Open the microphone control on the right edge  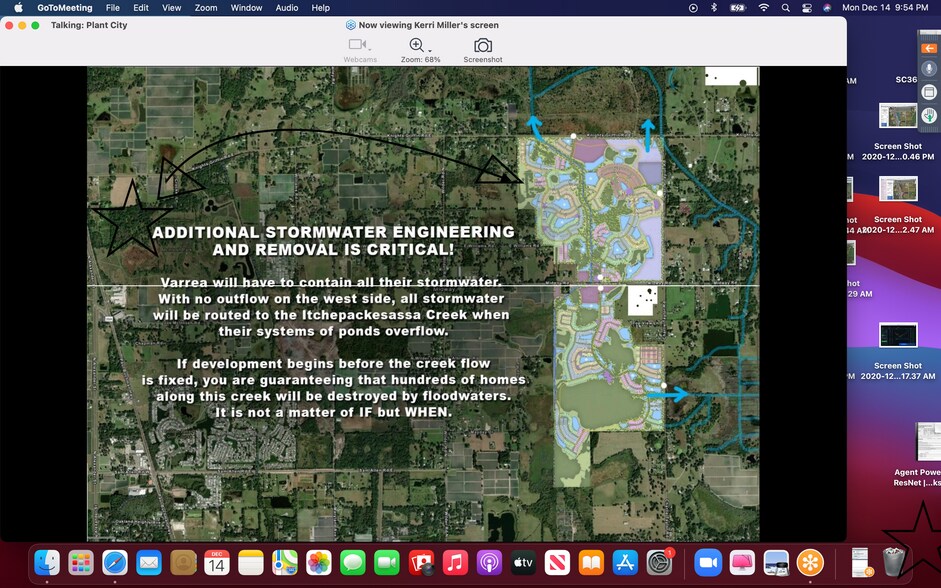coord(929,69)
